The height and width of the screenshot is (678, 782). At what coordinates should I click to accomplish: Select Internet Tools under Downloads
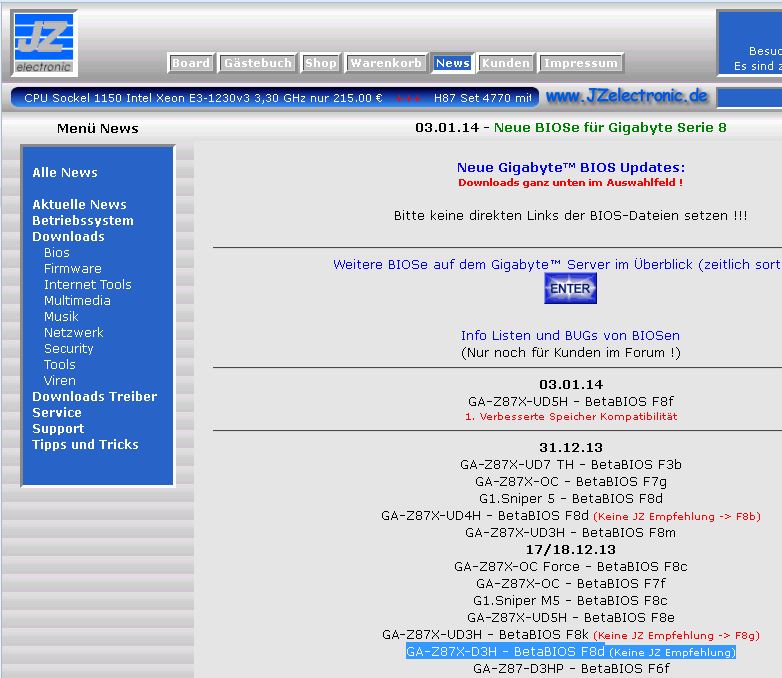(x=88, y=284)
